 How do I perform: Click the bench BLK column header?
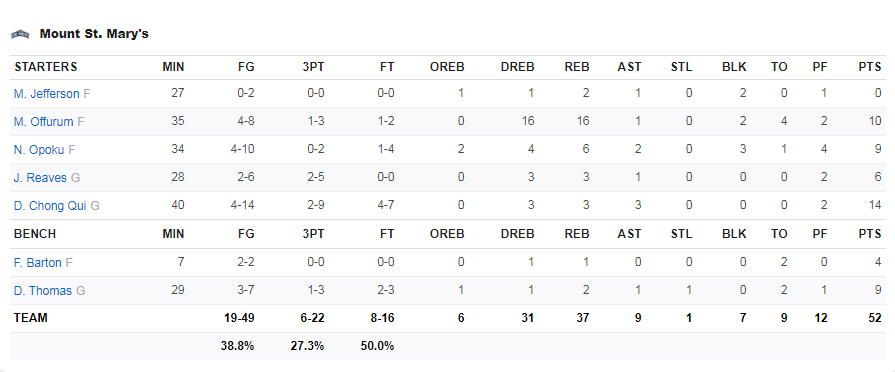pyautogui.click(x=734, y=234)
